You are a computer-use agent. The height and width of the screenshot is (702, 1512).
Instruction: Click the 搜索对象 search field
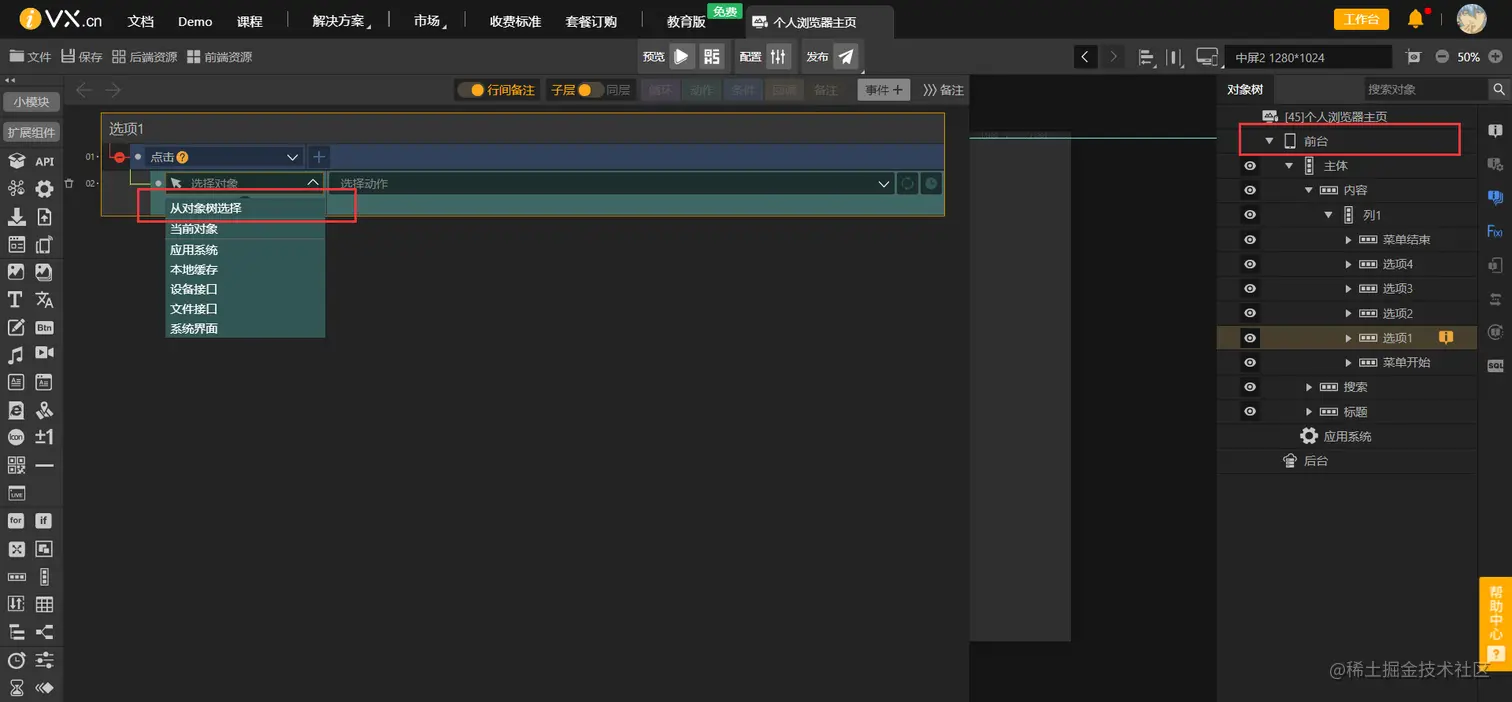[x=1427, y=89]
